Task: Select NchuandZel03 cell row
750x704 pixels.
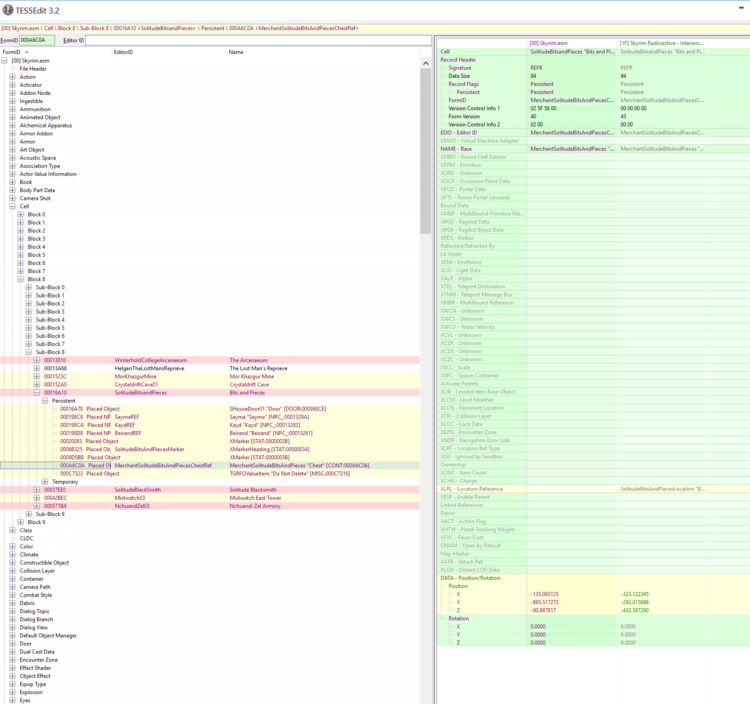Action: click(x=210, y=506)
